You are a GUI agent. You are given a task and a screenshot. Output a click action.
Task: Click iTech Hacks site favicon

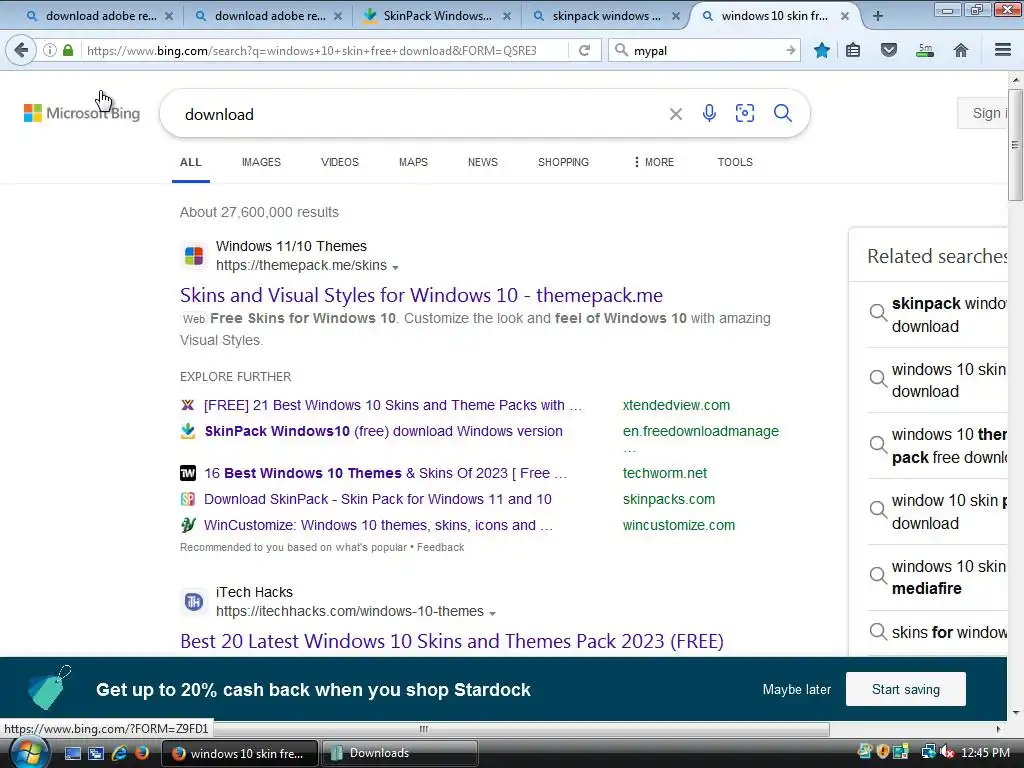tap(193, 601)
